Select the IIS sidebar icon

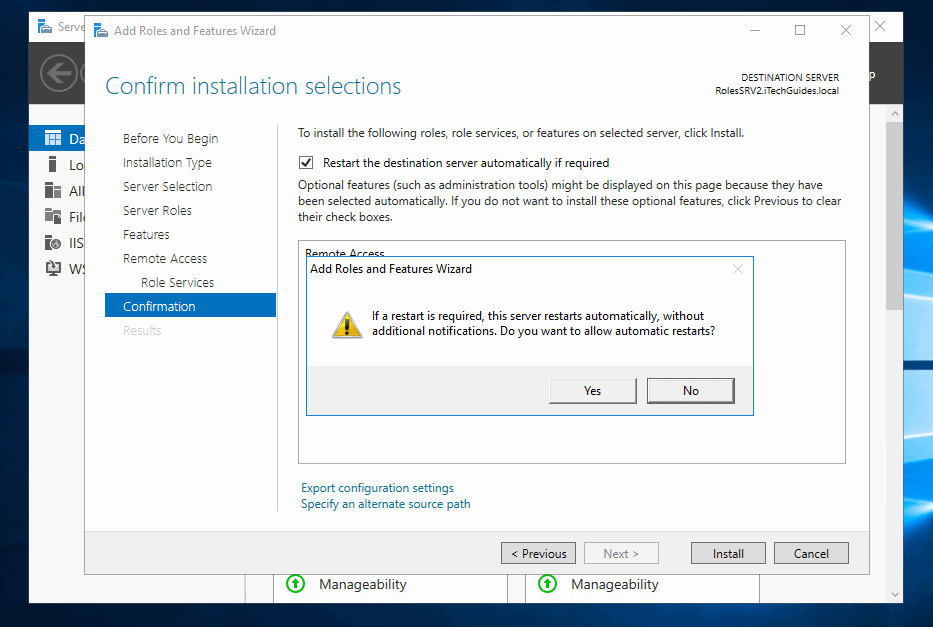pyautogui.click(x=52, y=242)
